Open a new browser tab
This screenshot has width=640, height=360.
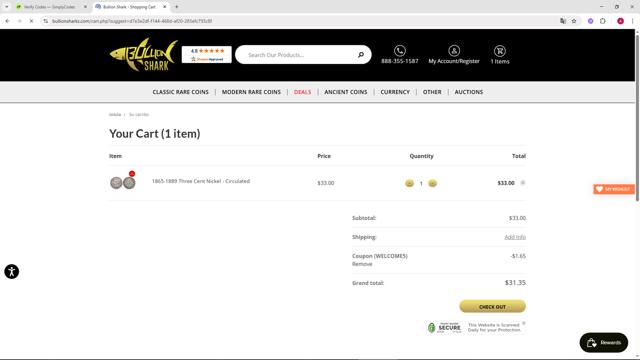pos(177,7)
